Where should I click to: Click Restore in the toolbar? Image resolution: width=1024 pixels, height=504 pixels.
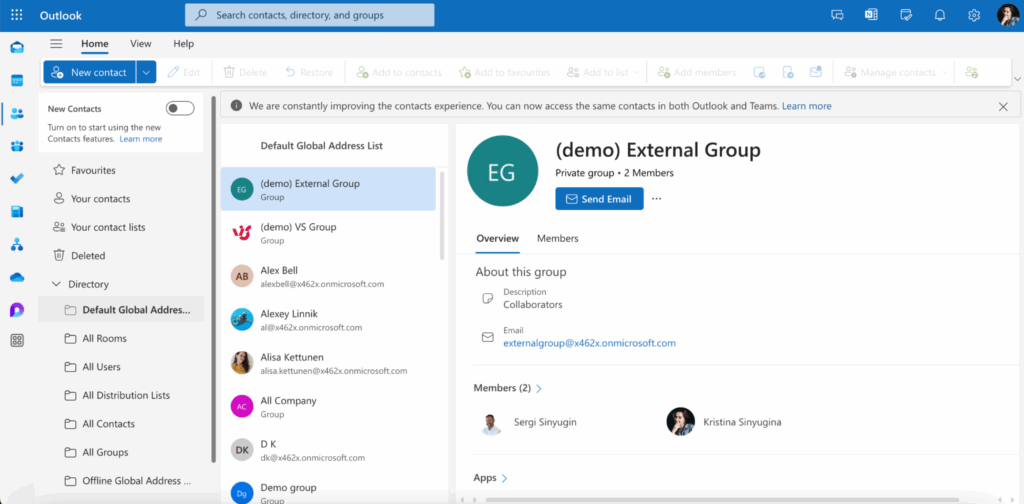point(310,72)
